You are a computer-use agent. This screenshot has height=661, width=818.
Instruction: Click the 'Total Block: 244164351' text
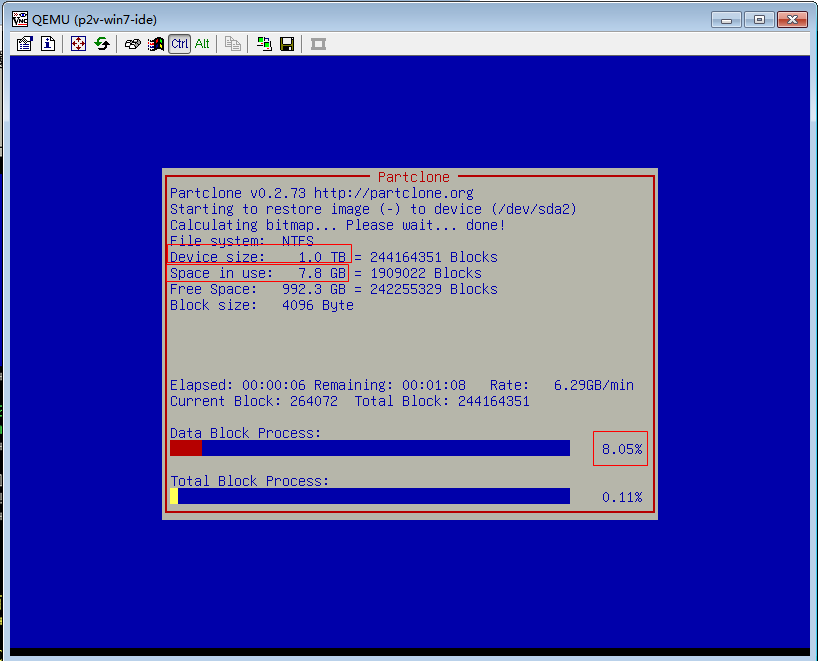click(x=442, y=401)
